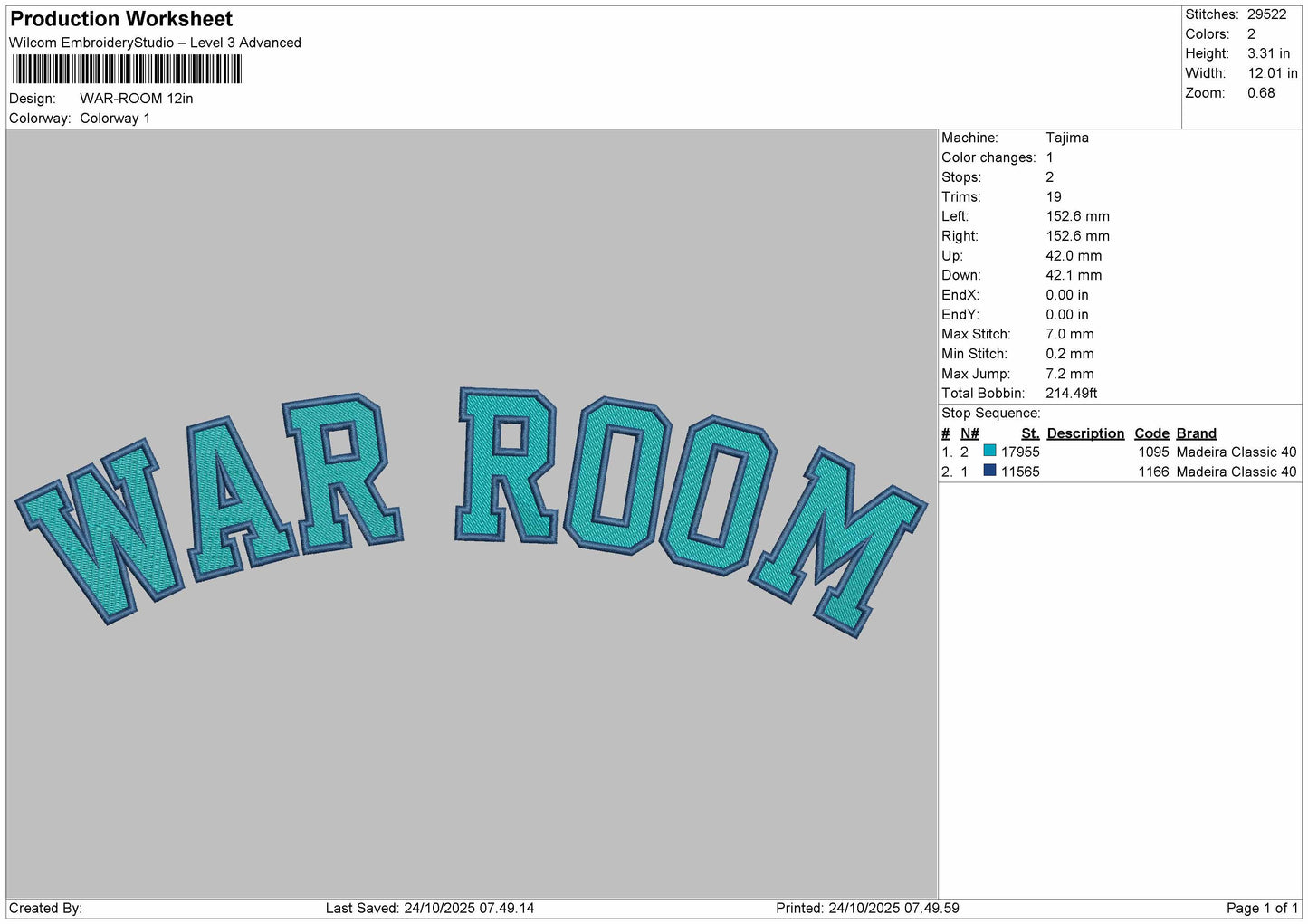
Task: Click the WAR ROOM embroidery design preview
Action: tap(471, 513)
